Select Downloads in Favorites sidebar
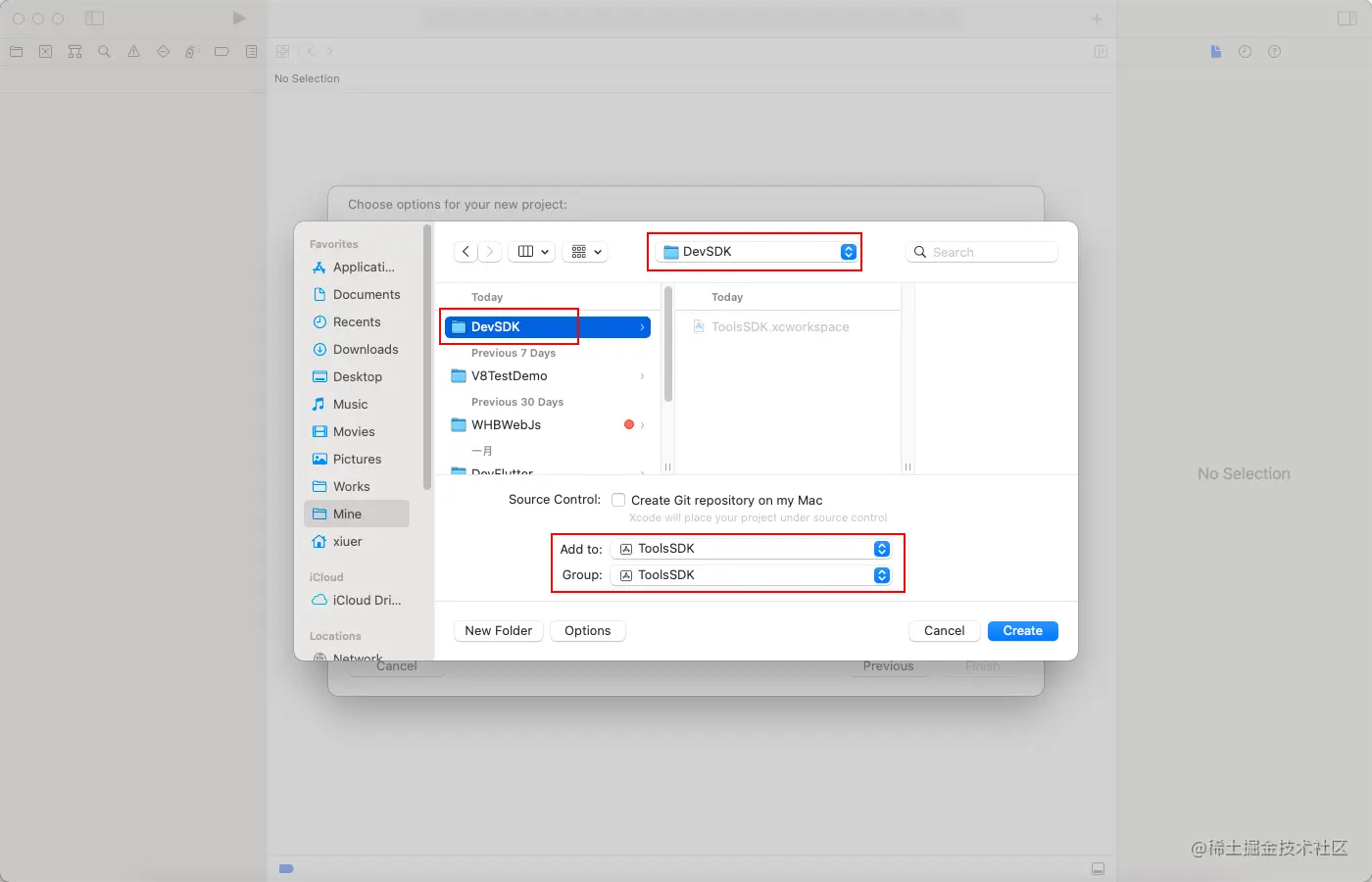1372x882 pixels. [x=356, y=350]
